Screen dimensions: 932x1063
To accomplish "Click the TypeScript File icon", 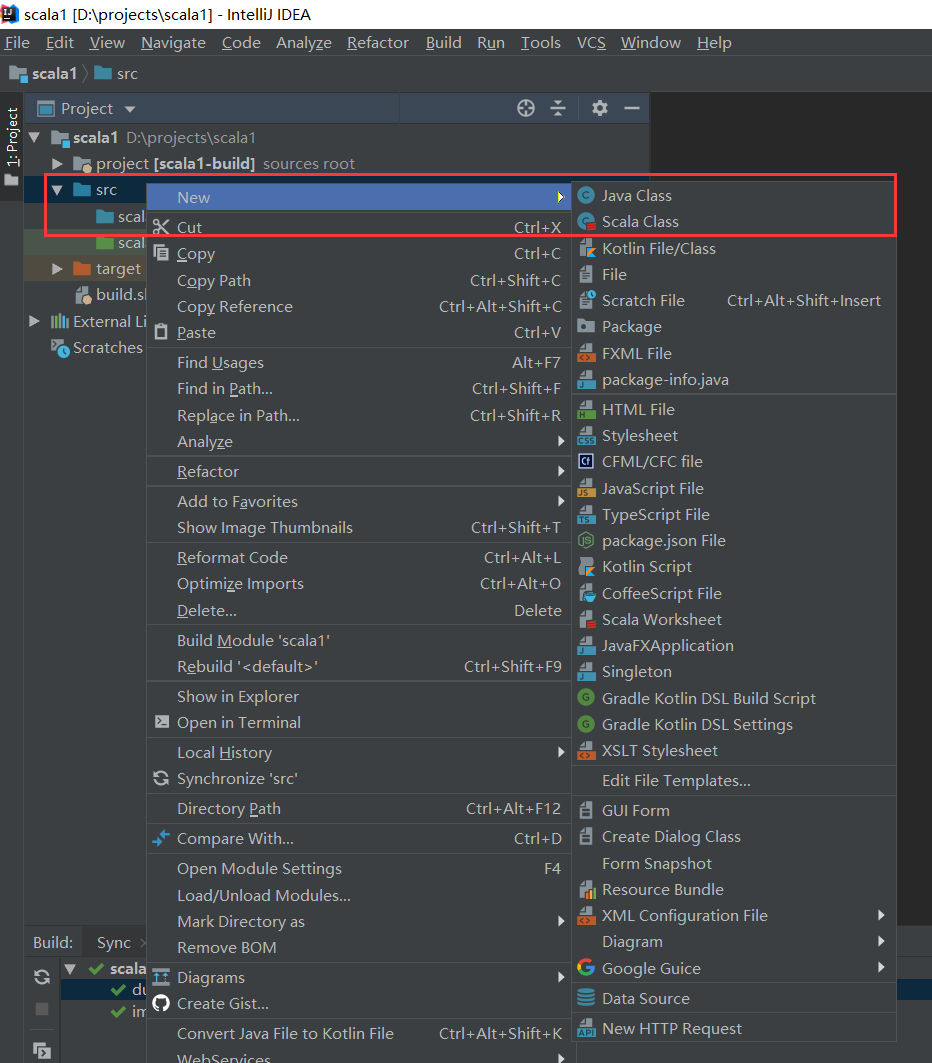I will [586, 515].
